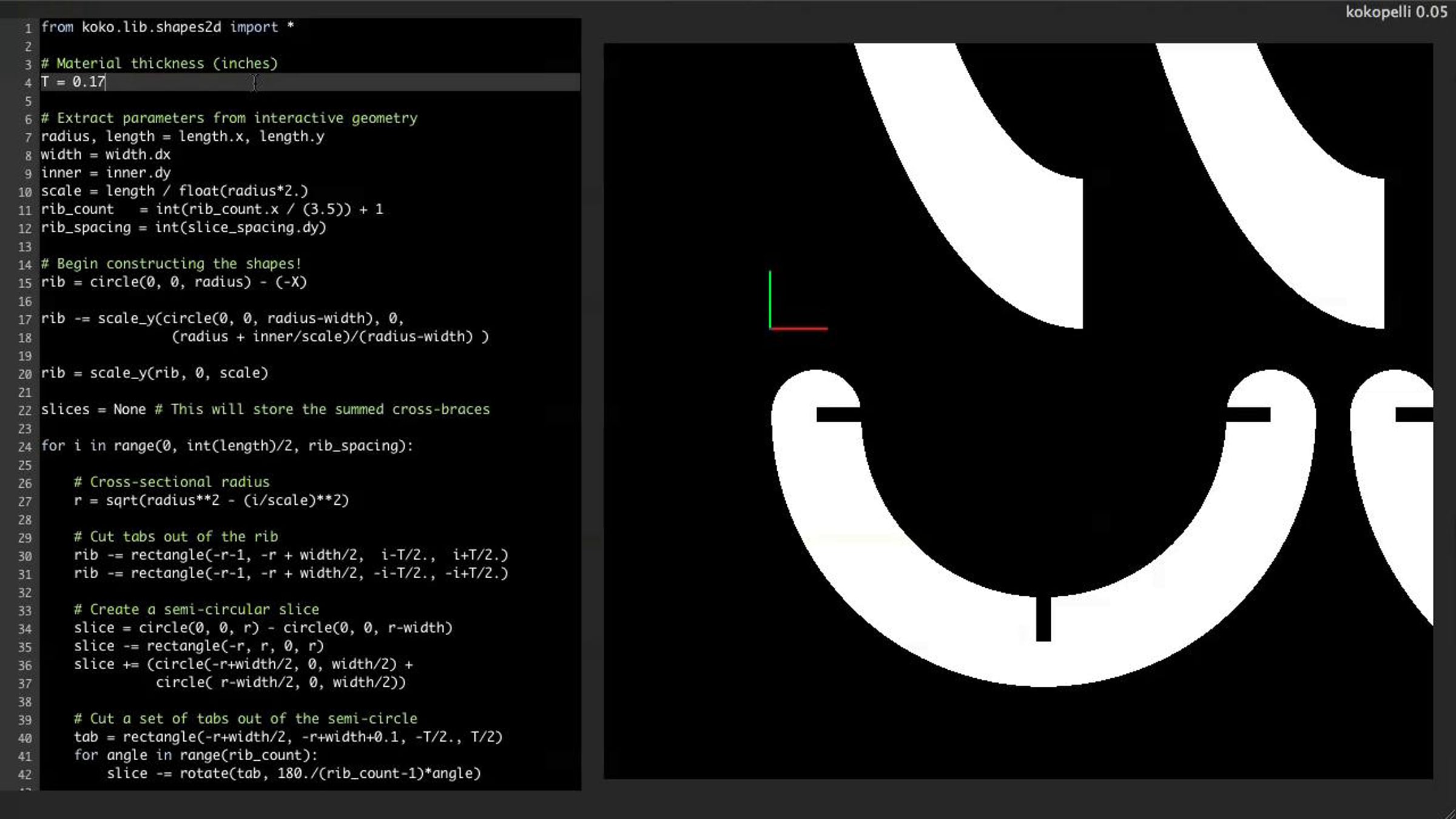Image resolution: width=1456 pixels, height=819 pixels.
Task: Click the 'scale = length / float(radius*2.)' line
Action: pyautogui.click(x=175, y=191)
